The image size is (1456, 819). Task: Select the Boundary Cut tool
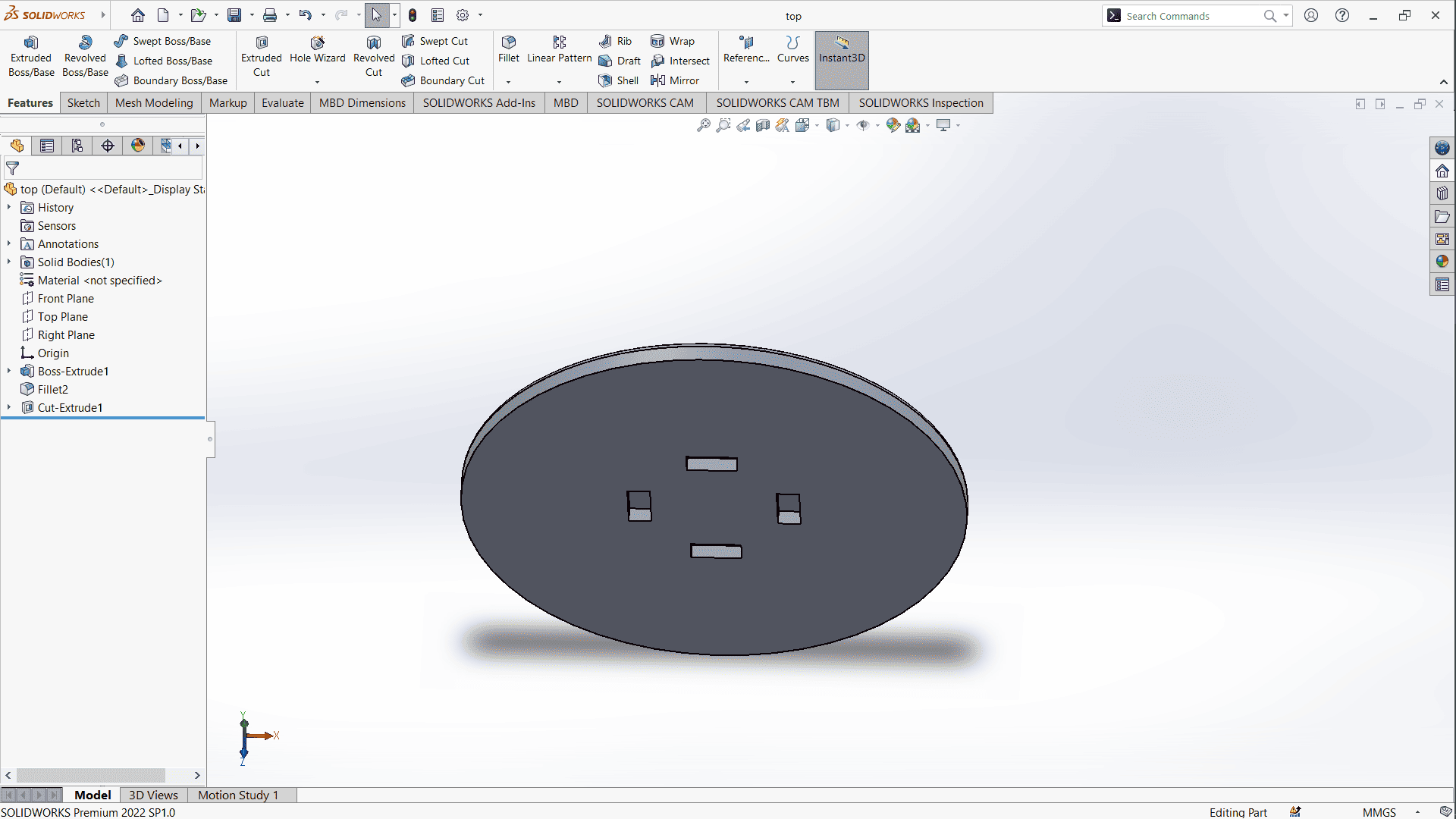(x=443, y=80)
